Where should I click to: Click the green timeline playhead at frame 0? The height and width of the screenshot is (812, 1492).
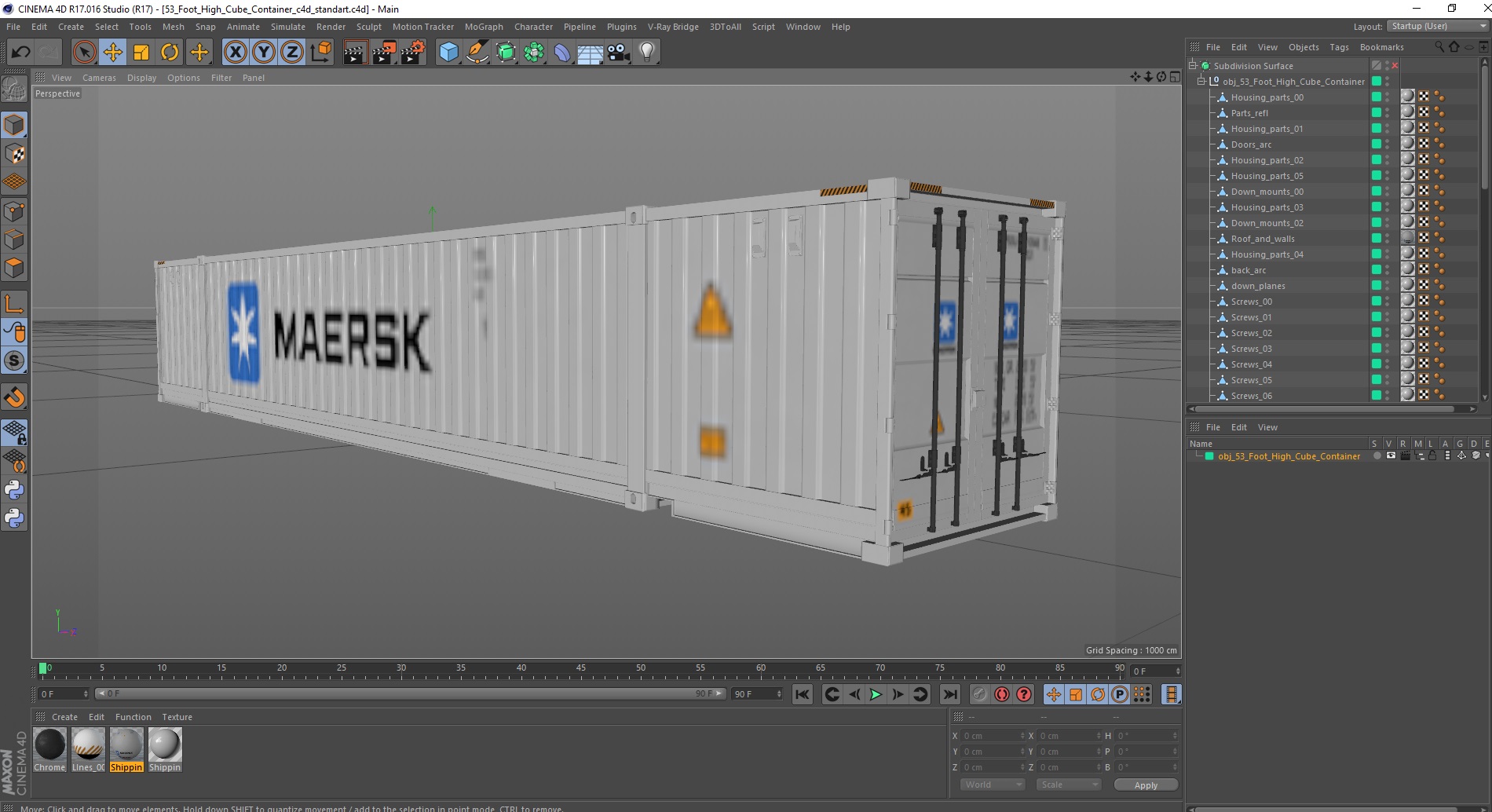point(42,669)
